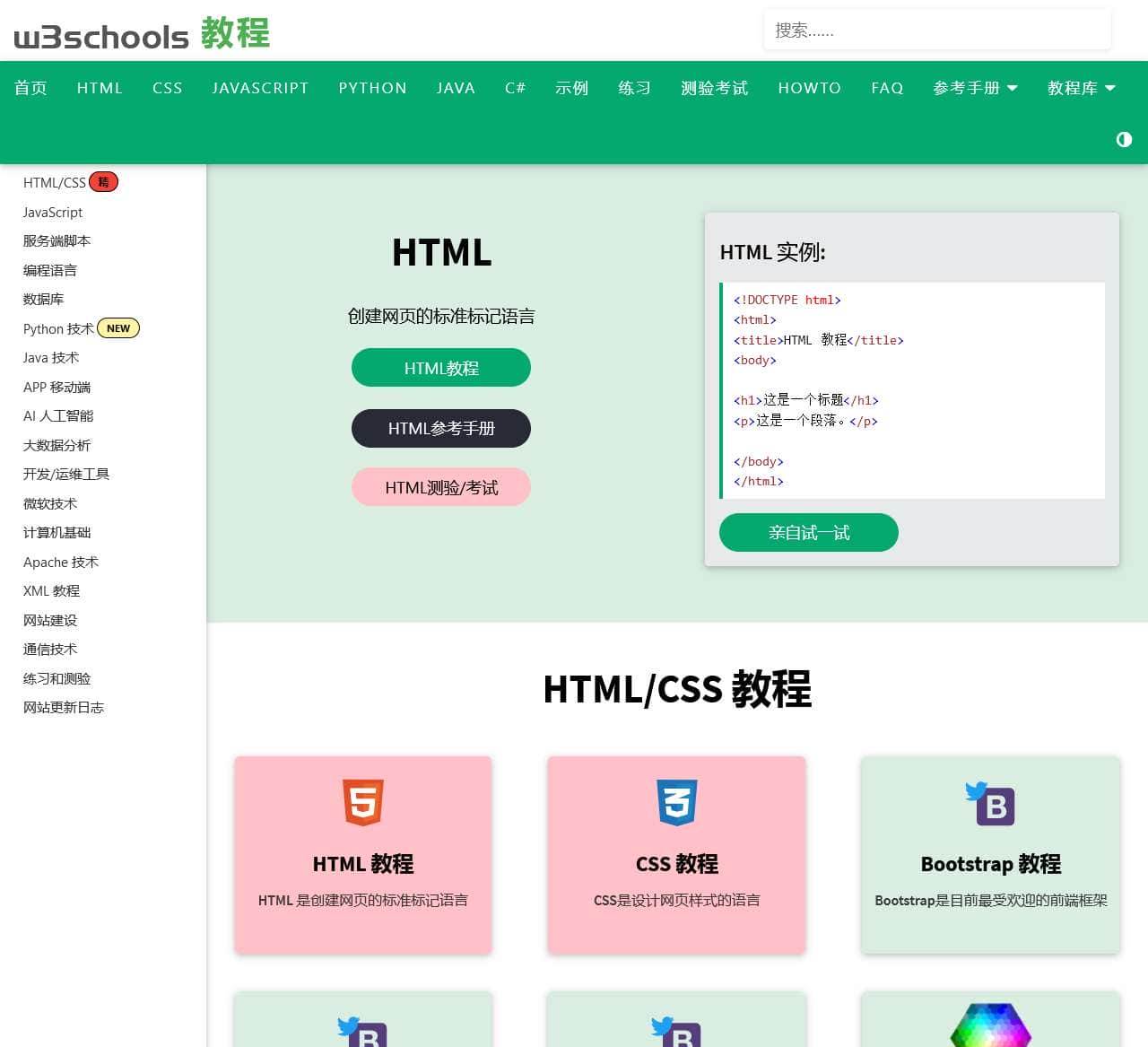This screenshot has width=1148, height=1047.
Task: Open the Bootstrap 教程 card title
Action: (x=991, y=864)
